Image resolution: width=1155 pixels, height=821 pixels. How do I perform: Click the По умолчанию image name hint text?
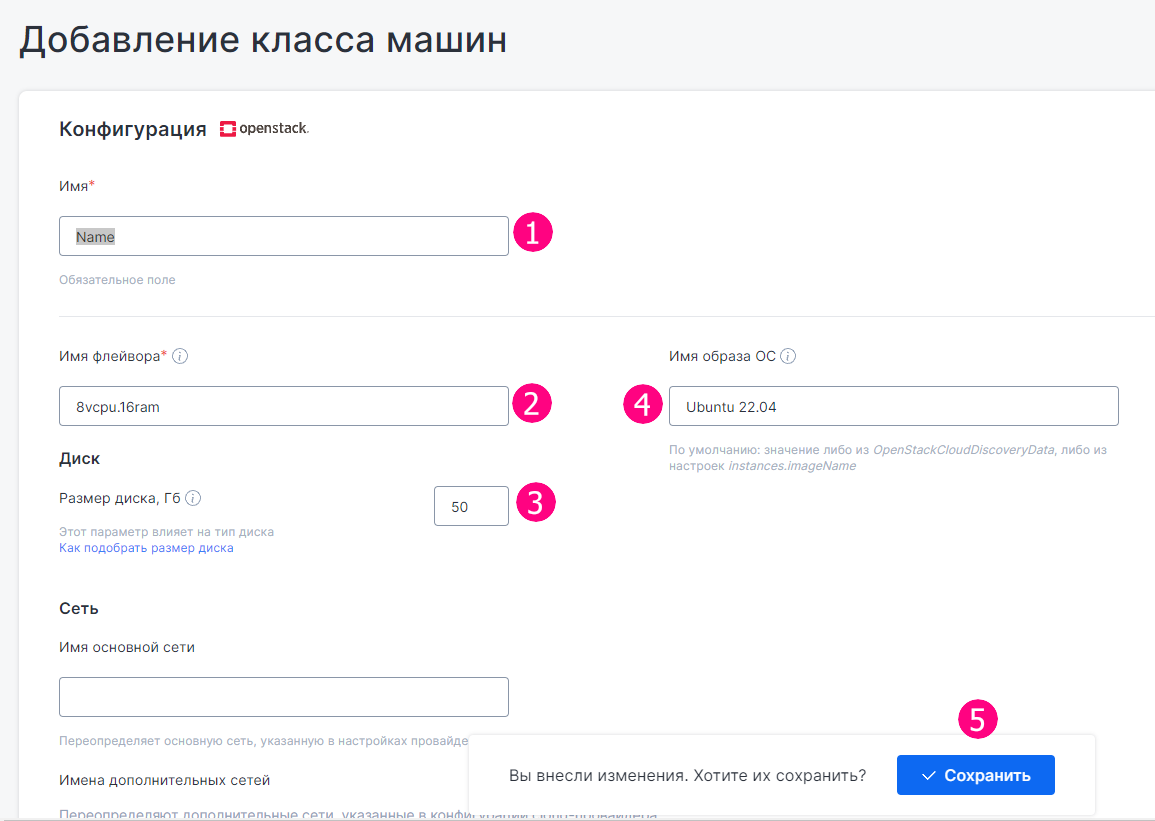point(888,458)
